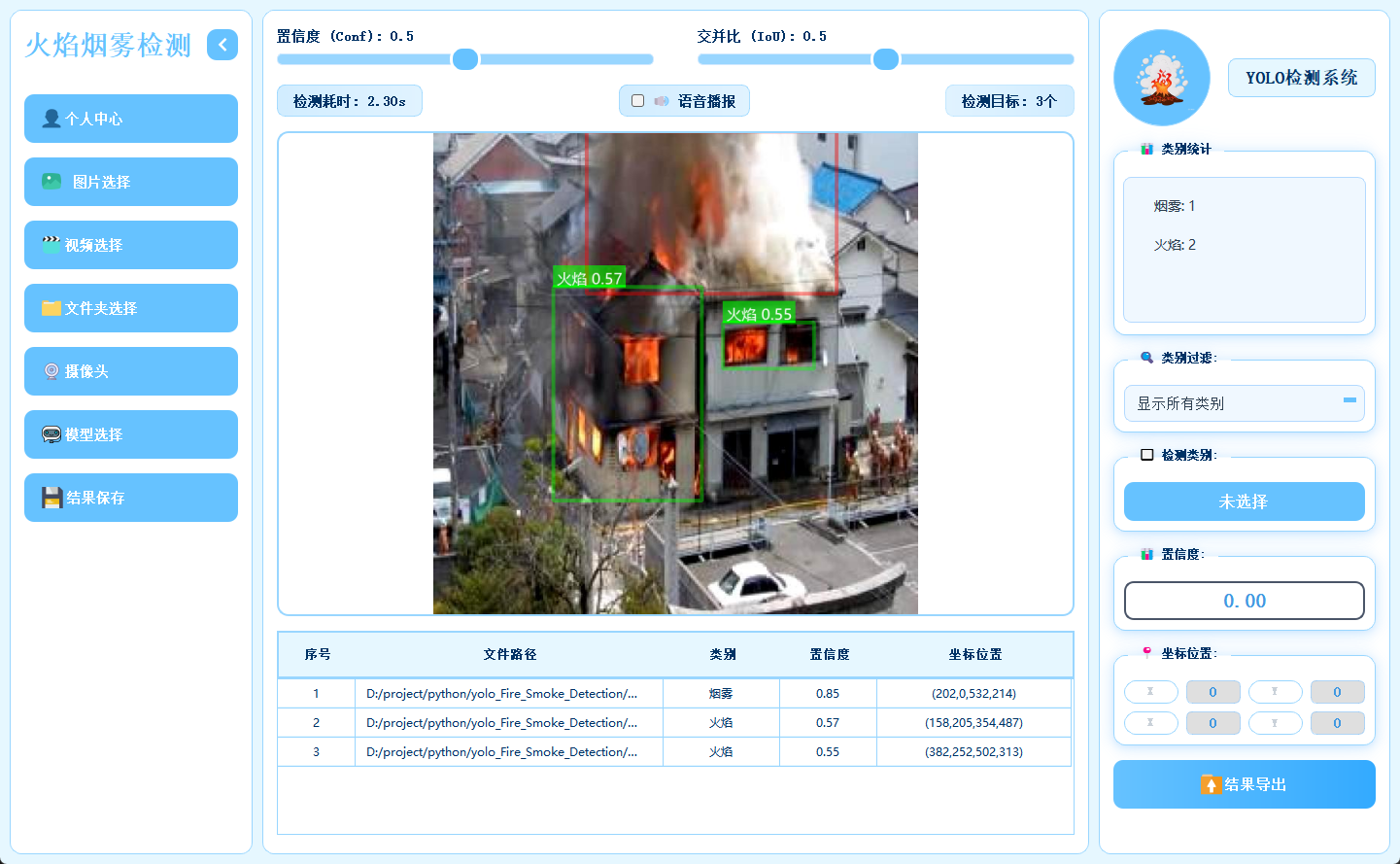The image size is (1400, 864).
Task: Adjust the 交并比 IoU slider handle
Action: coord(886,59)
